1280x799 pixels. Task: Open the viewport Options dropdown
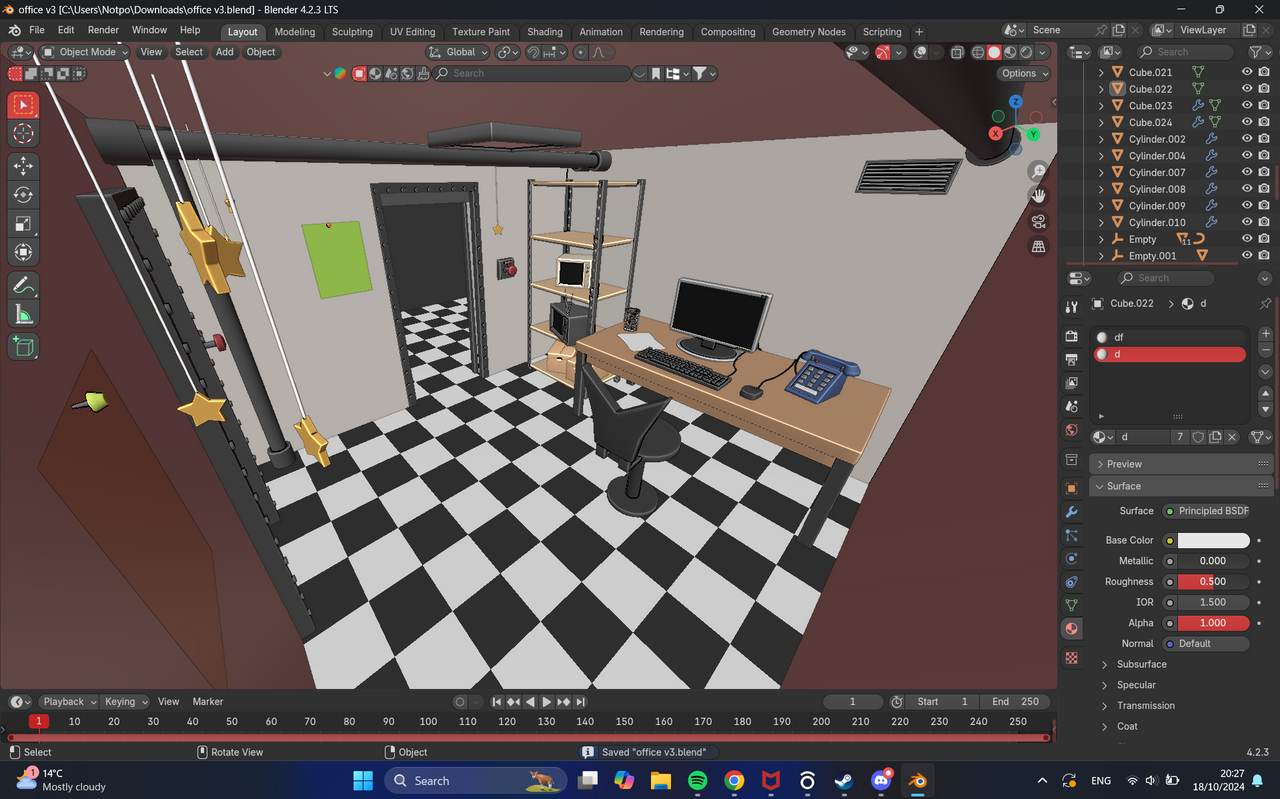[x=1024, y=73]
